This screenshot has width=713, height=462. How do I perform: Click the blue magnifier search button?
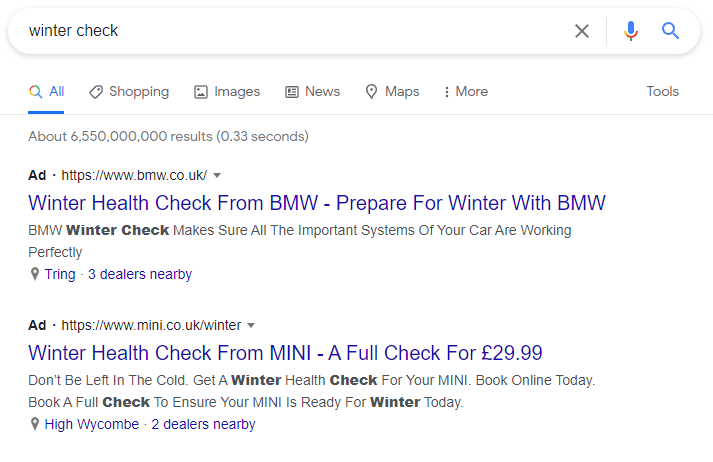coord(671,31)
